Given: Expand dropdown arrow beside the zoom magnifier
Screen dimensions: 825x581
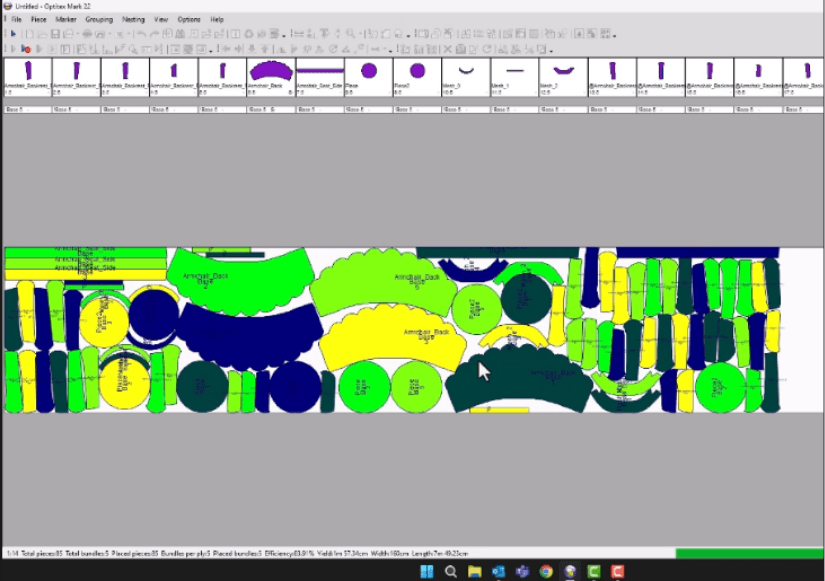Looking at the screenshot, I should coord(359,34).
